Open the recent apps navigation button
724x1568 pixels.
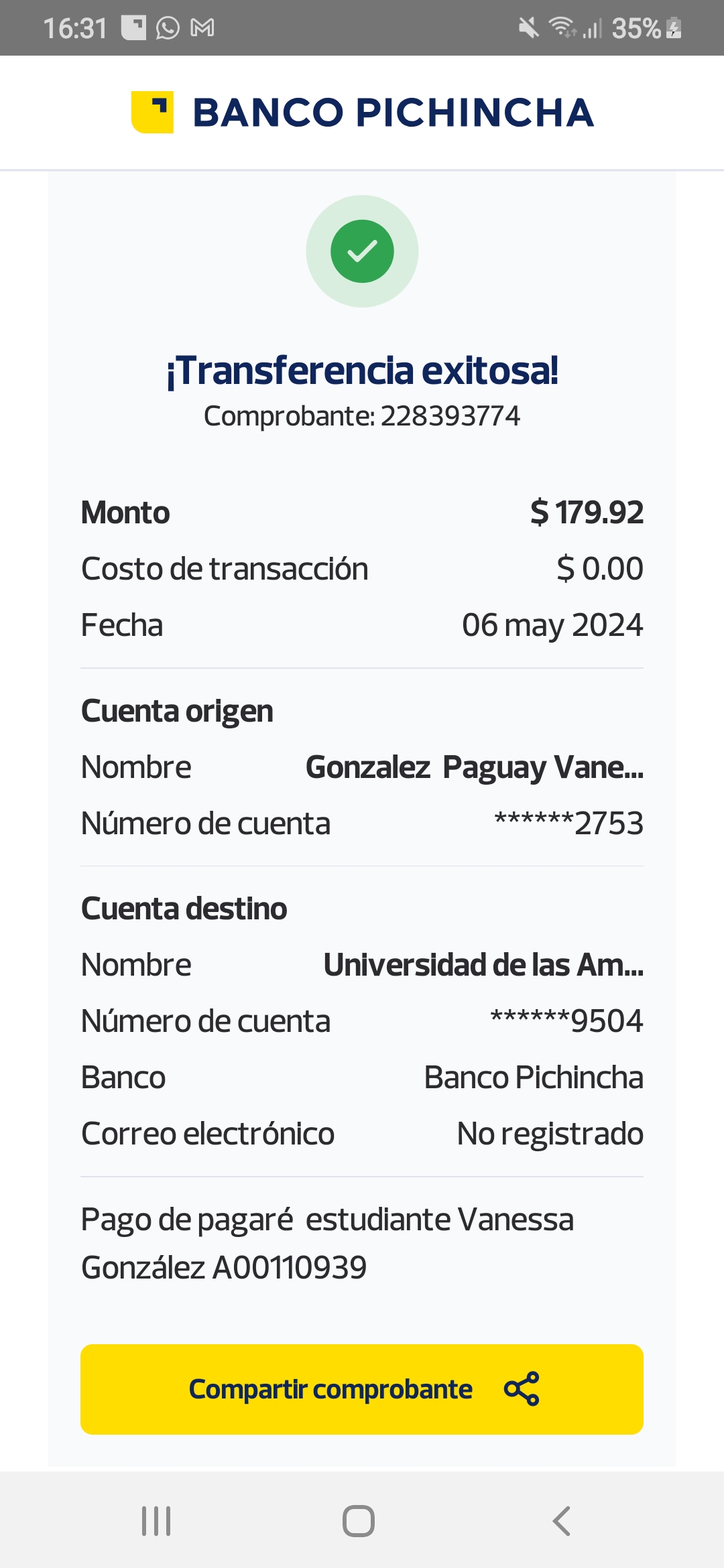coord(156,1520)
